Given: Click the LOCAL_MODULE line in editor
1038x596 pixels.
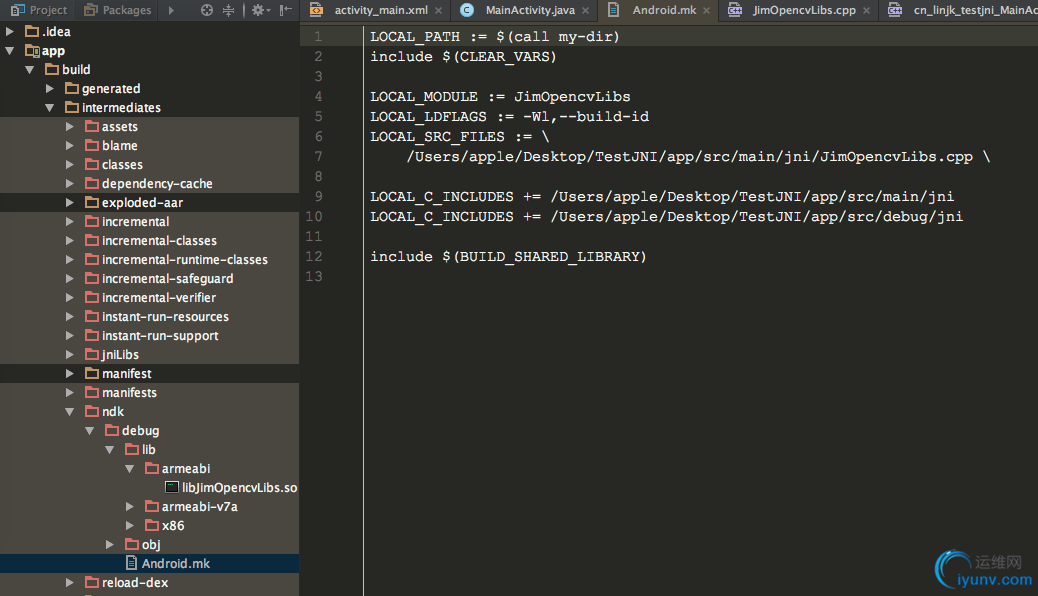Looking at the screenshot, I should [500, 97].
